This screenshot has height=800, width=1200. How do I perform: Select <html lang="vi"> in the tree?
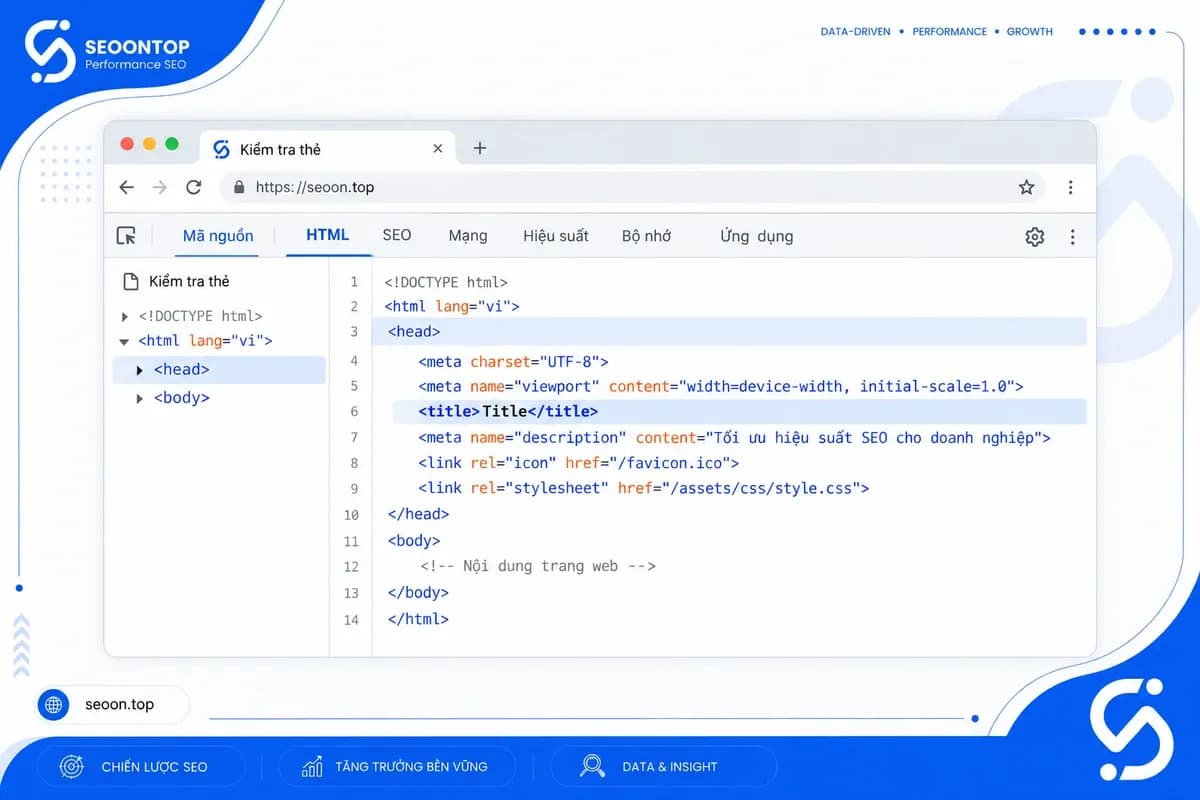pos(205,341)
